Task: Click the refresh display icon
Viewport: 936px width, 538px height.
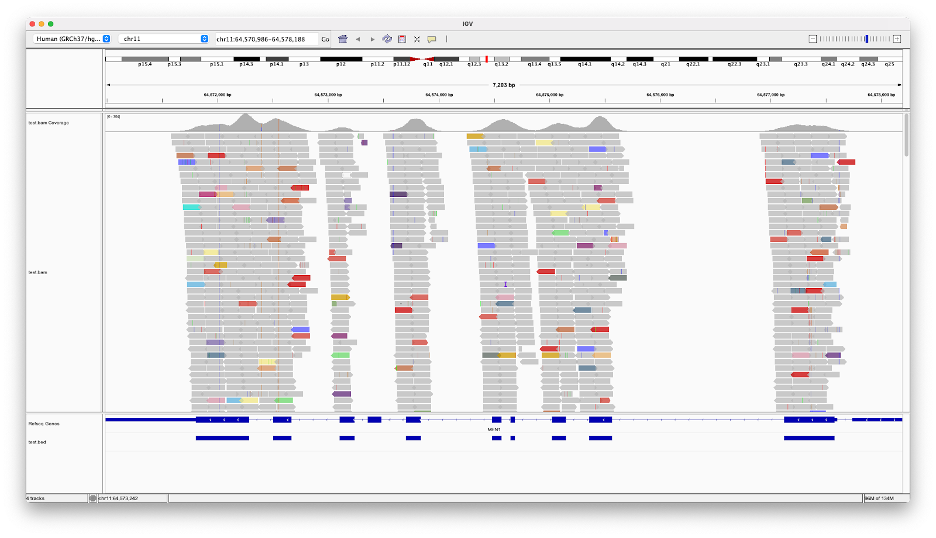Action: [x=387, y=39]
